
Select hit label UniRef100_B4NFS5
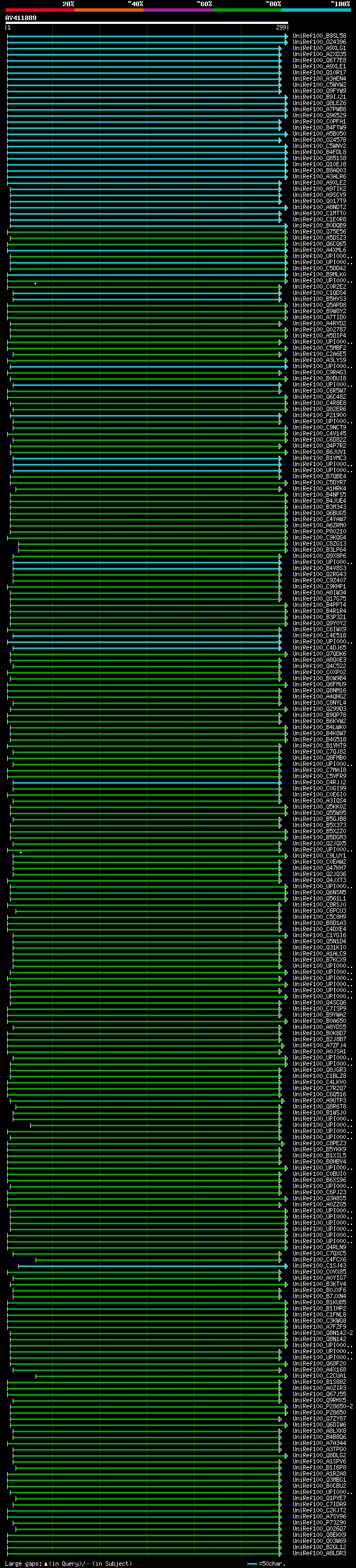[x=319, y=495]
